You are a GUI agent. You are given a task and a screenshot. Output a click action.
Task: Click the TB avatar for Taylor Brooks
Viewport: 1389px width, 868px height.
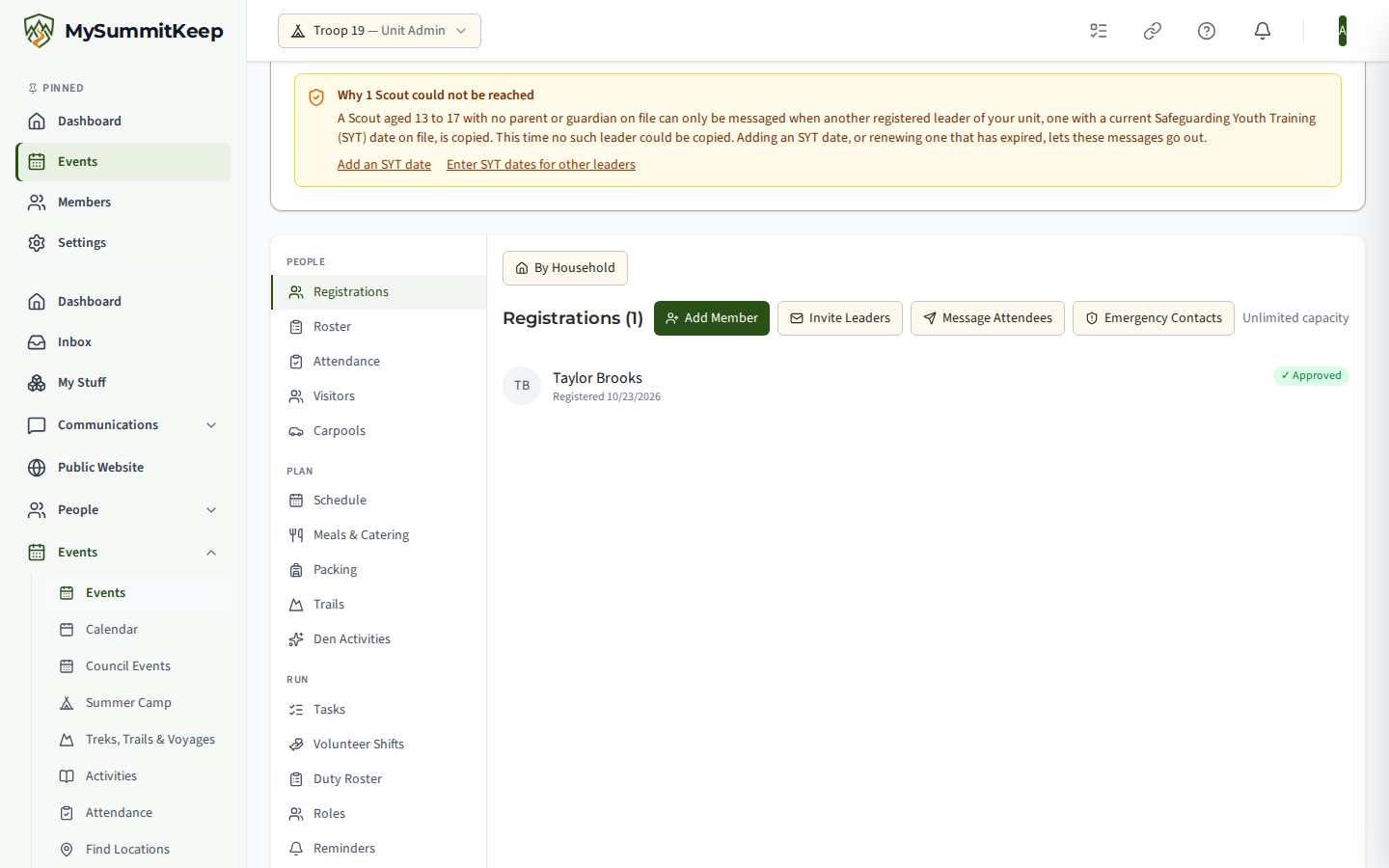522,386
